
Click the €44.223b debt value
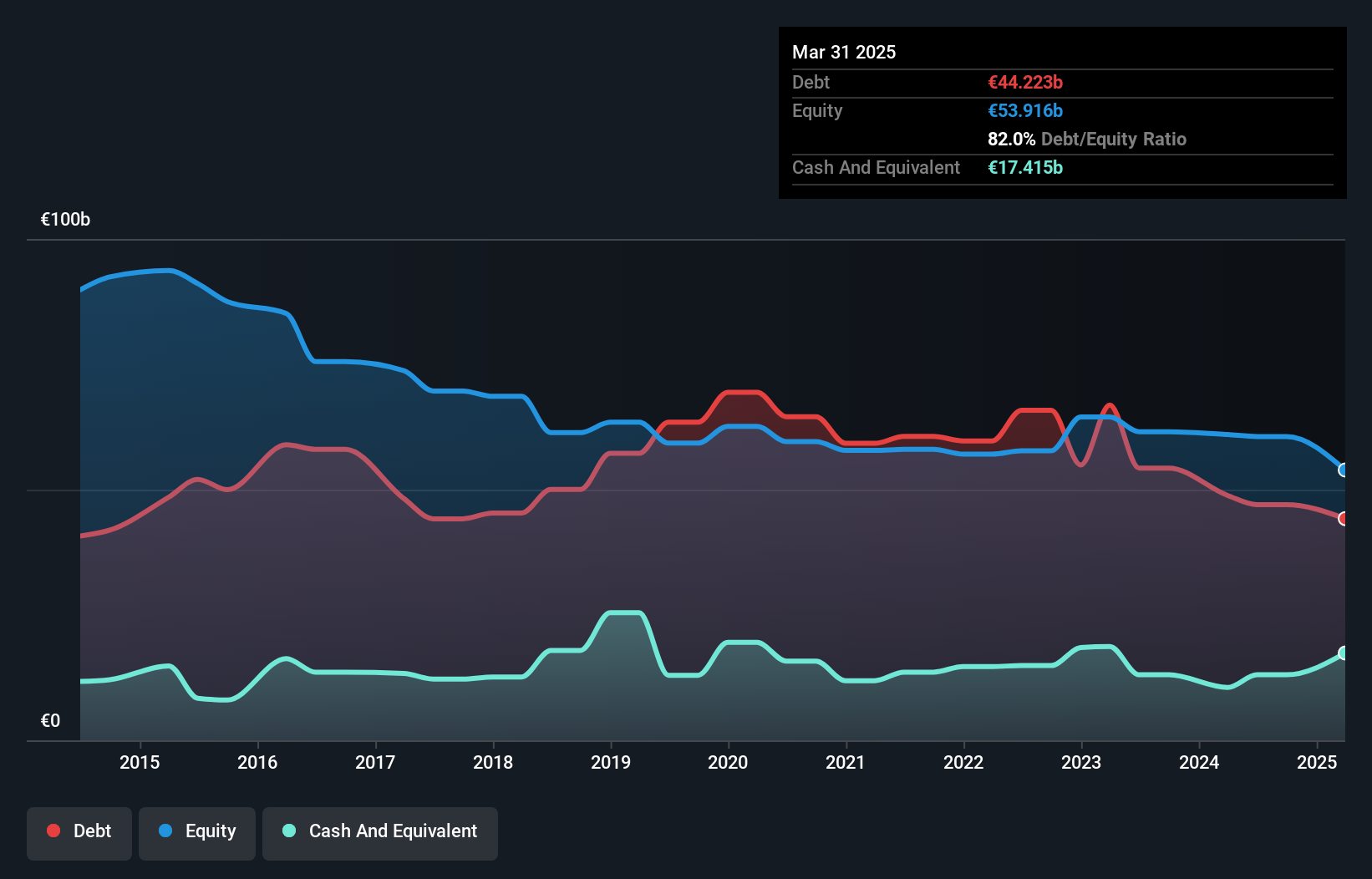[1025, 83]
